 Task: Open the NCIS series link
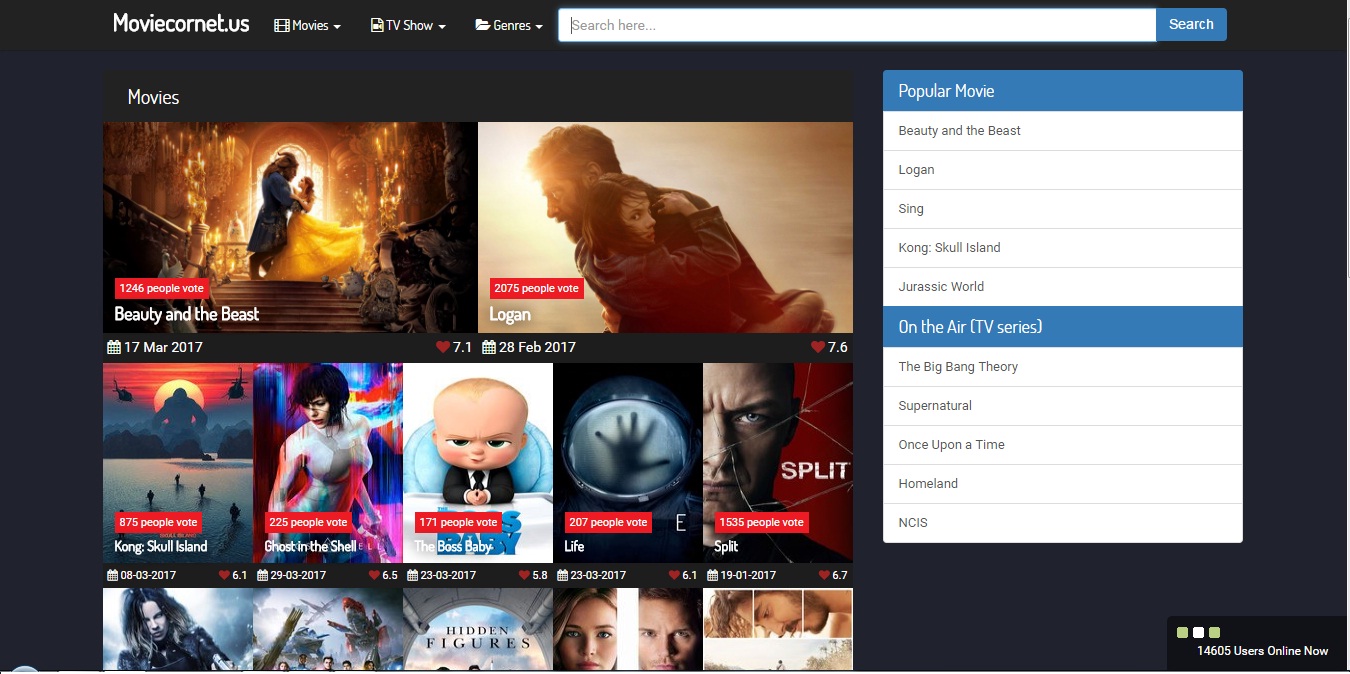(x=1063, y=523)
